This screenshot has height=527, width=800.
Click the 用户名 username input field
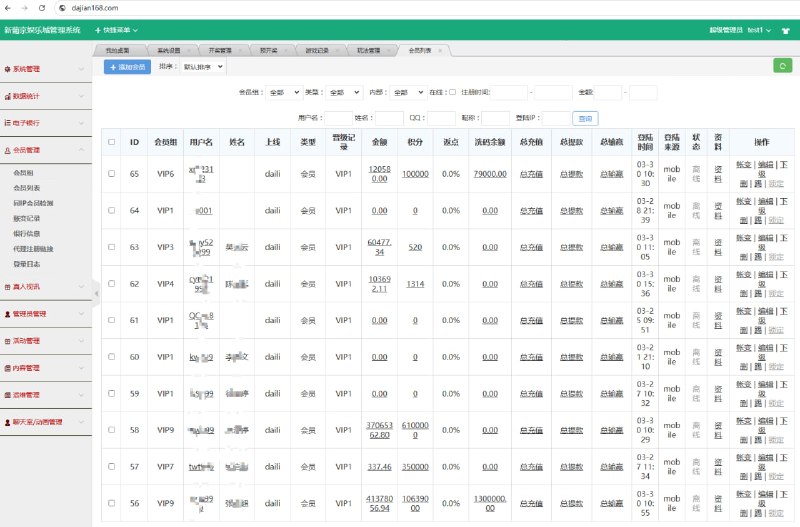tap(337, 118)
